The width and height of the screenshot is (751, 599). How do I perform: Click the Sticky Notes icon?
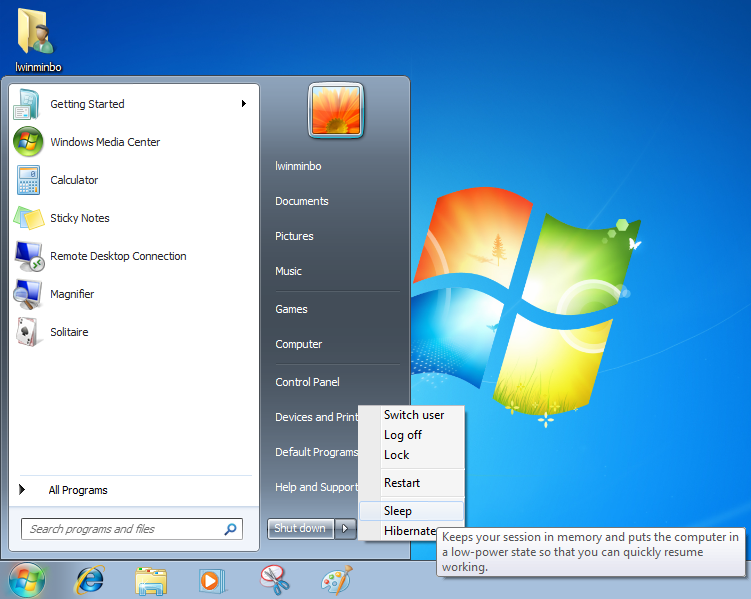29,218
